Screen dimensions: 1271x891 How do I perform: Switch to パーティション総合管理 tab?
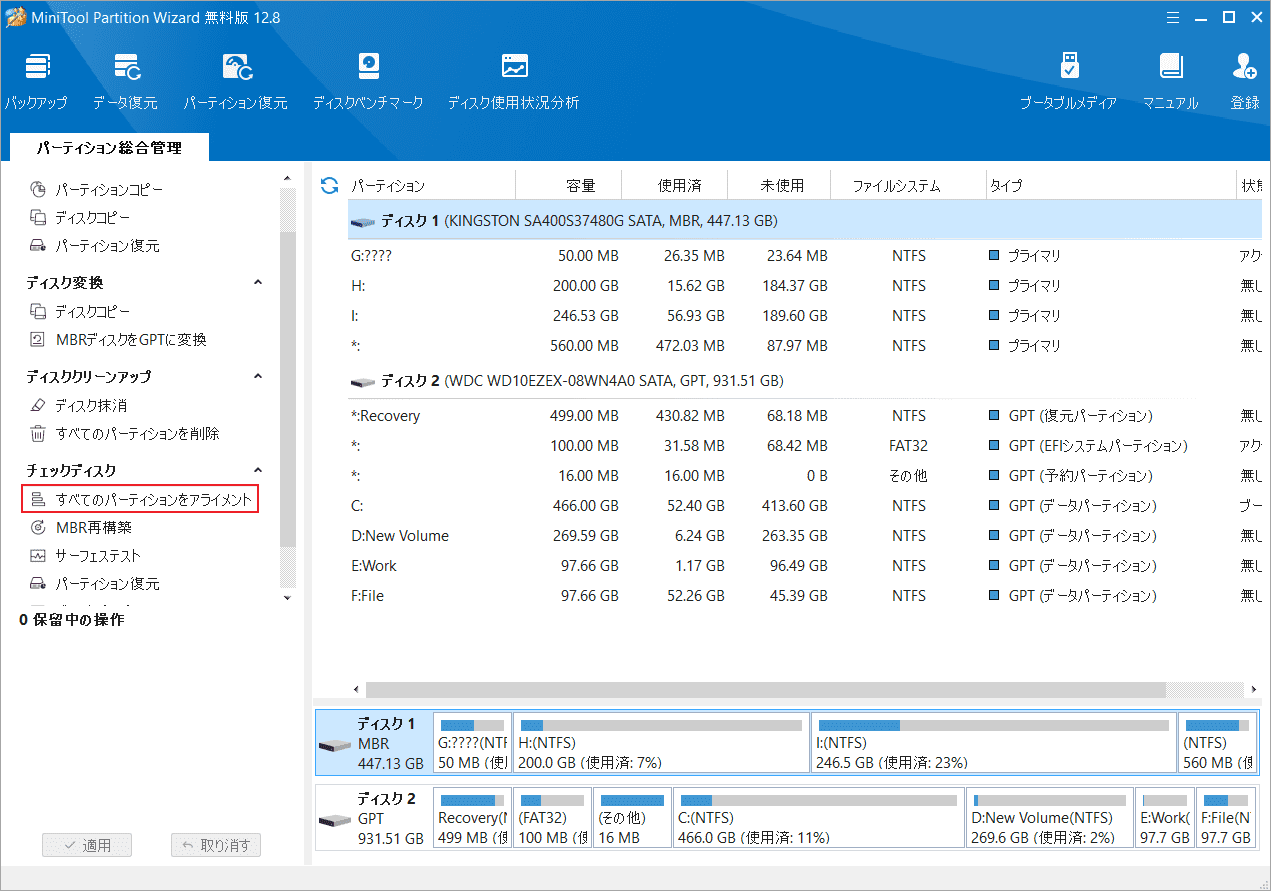(x=109, y=147)
